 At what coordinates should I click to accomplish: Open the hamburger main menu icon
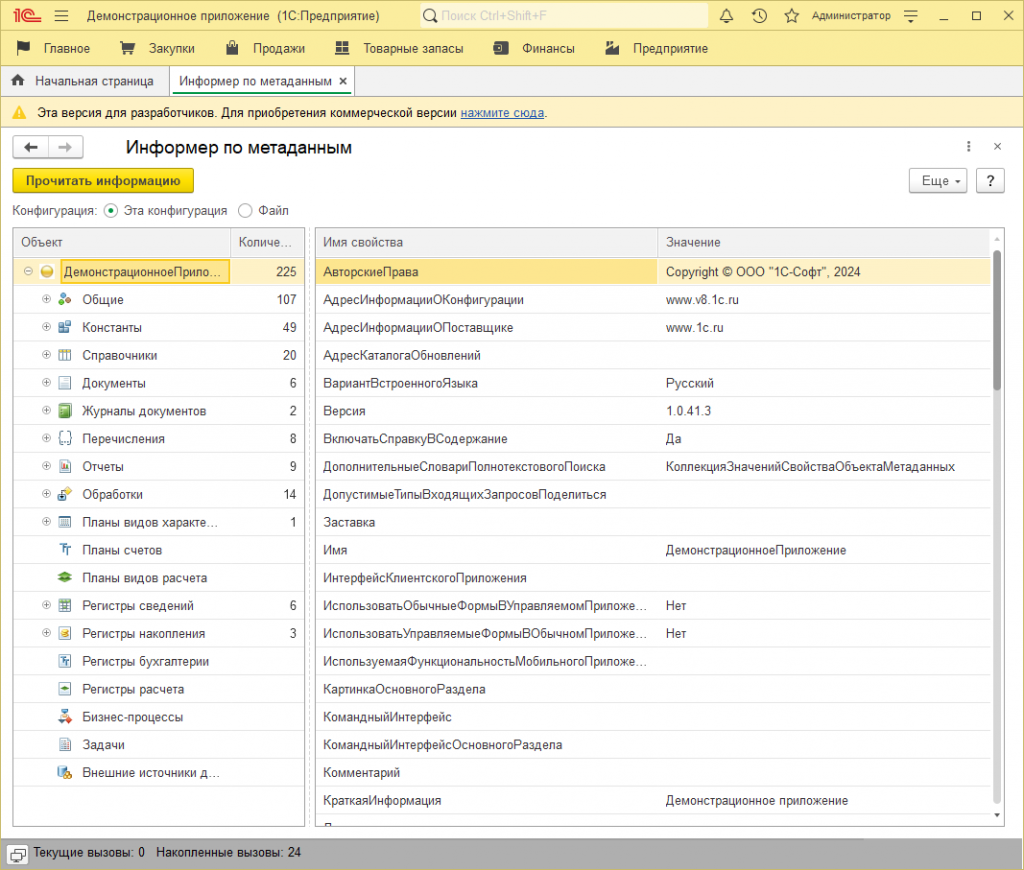point(61,16)
